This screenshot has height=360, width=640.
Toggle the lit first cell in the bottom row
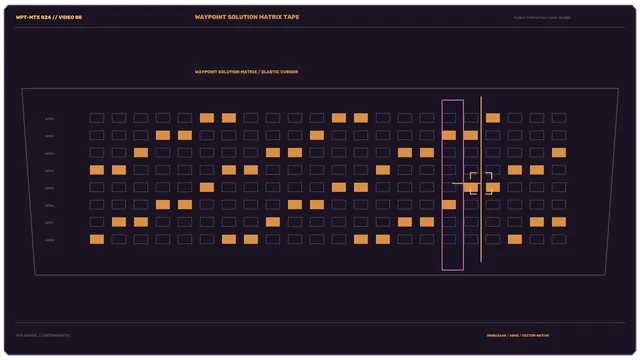coord(97,239)
